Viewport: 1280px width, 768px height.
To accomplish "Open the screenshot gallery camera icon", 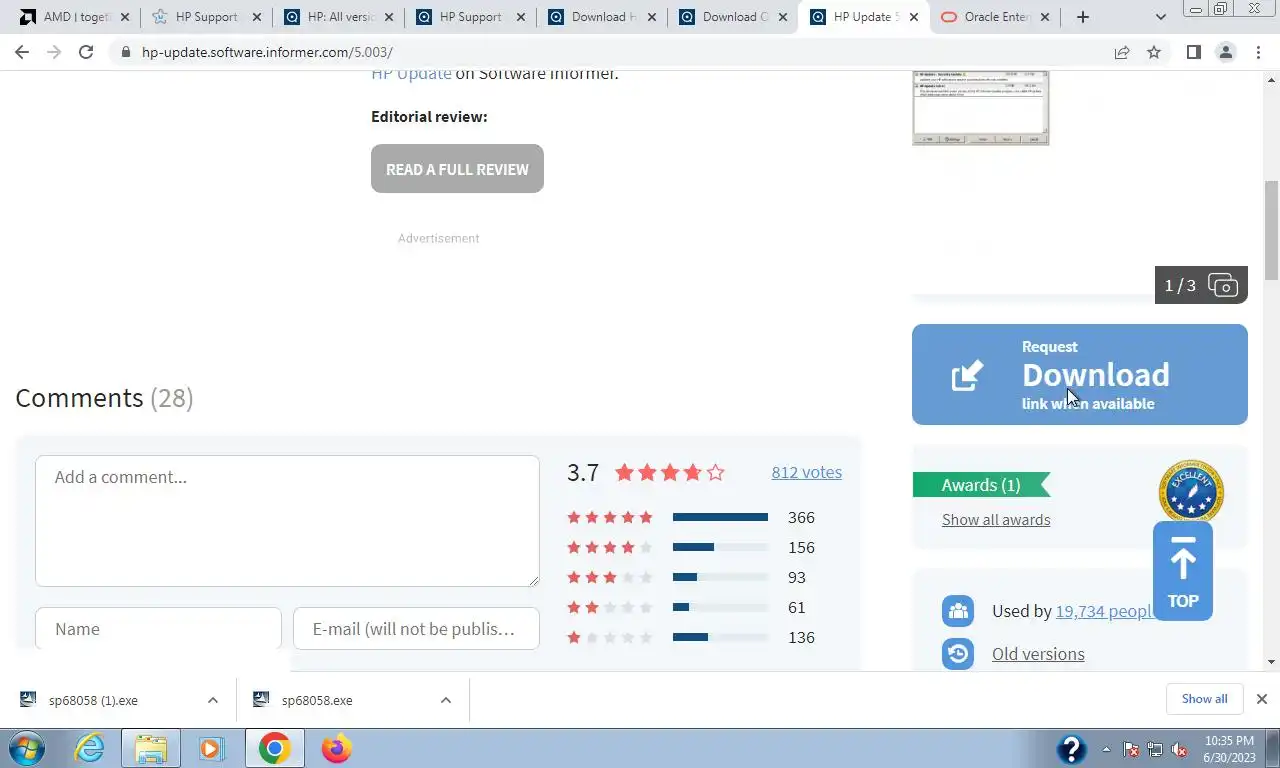I will [x=1223, y=286].
